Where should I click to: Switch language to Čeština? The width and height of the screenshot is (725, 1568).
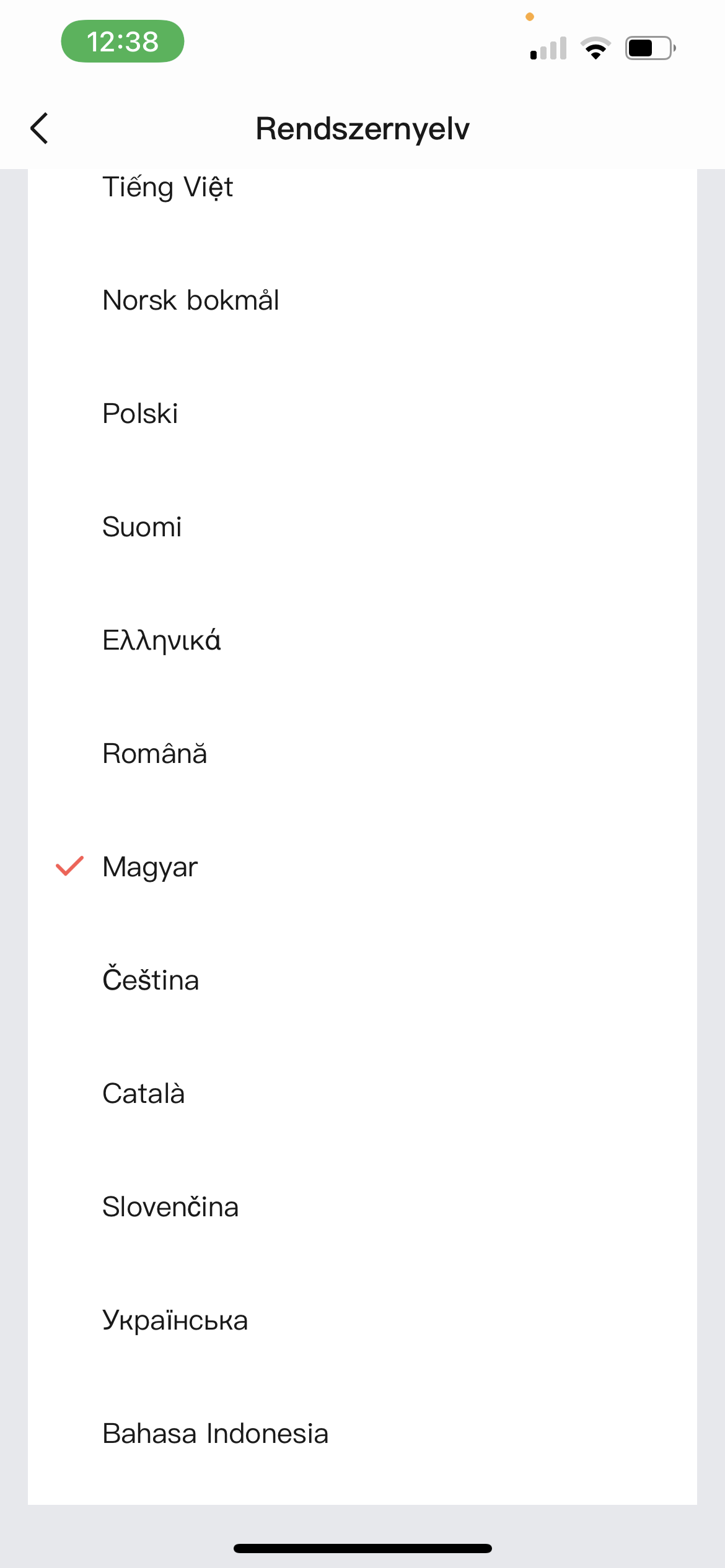pyautogui.click(x=151, y=980)
